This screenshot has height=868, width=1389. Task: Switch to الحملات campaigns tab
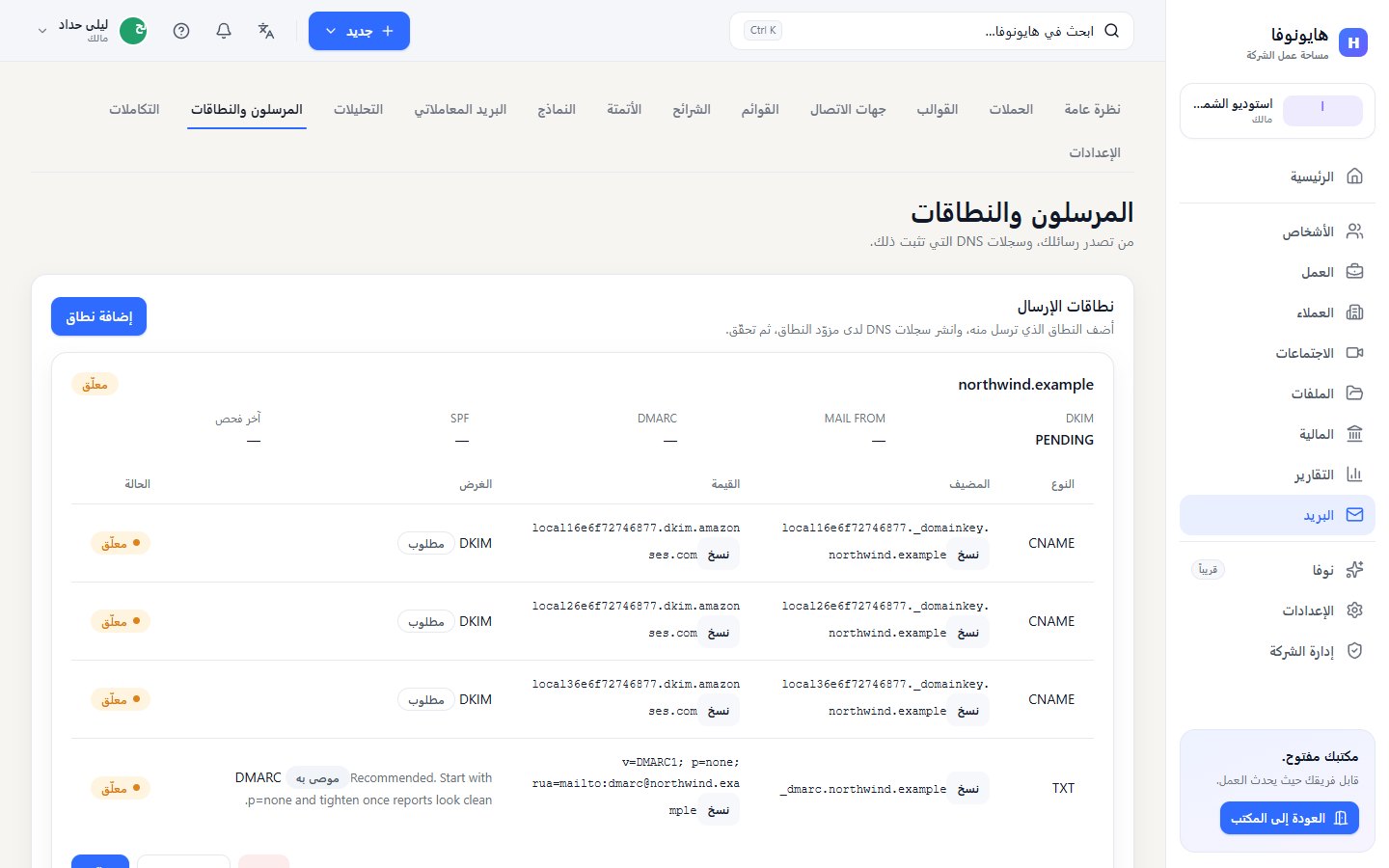point(1011,109)
